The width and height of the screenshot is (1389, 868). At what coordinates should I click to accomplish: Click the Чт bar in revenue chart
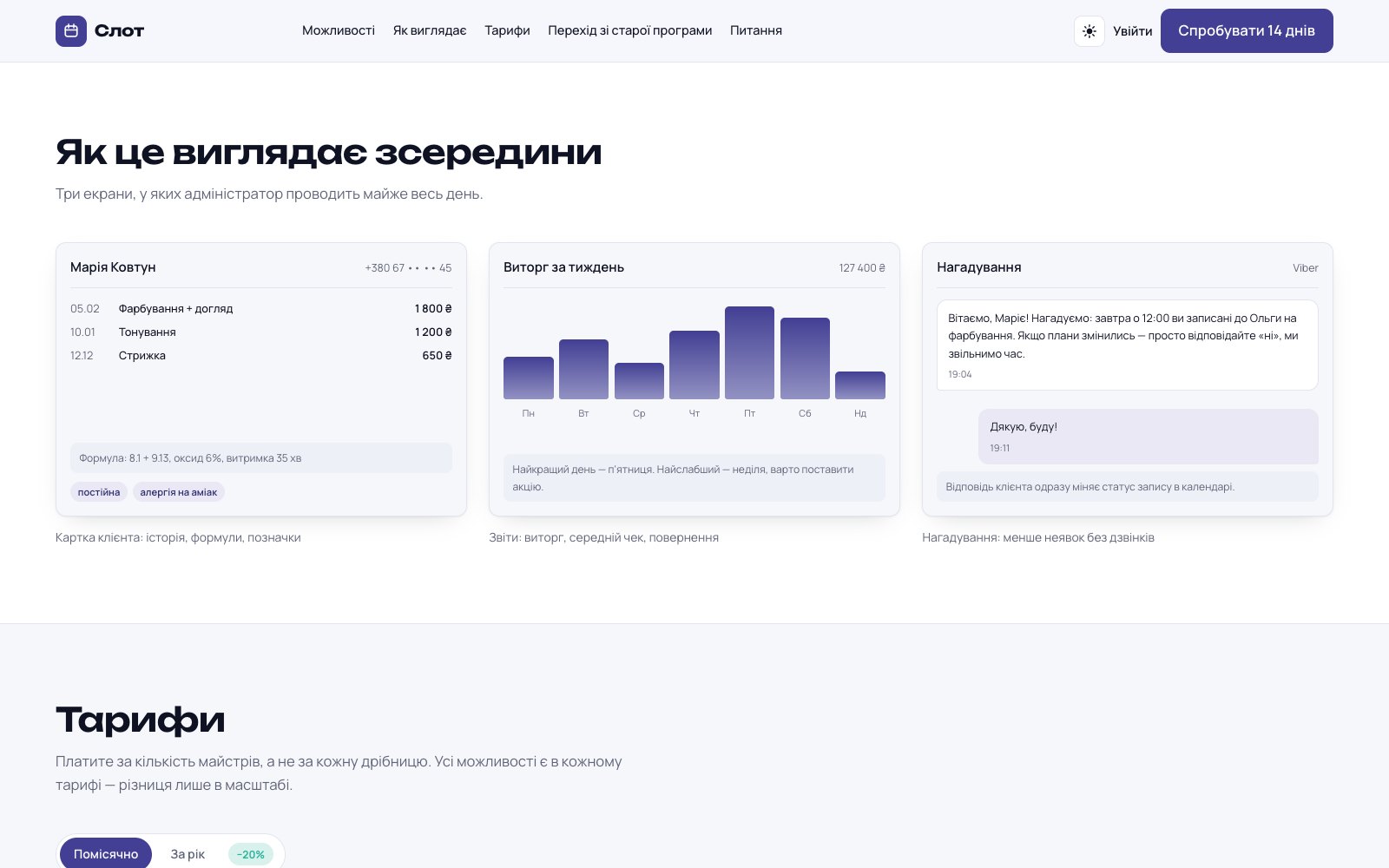pos(694,365)
